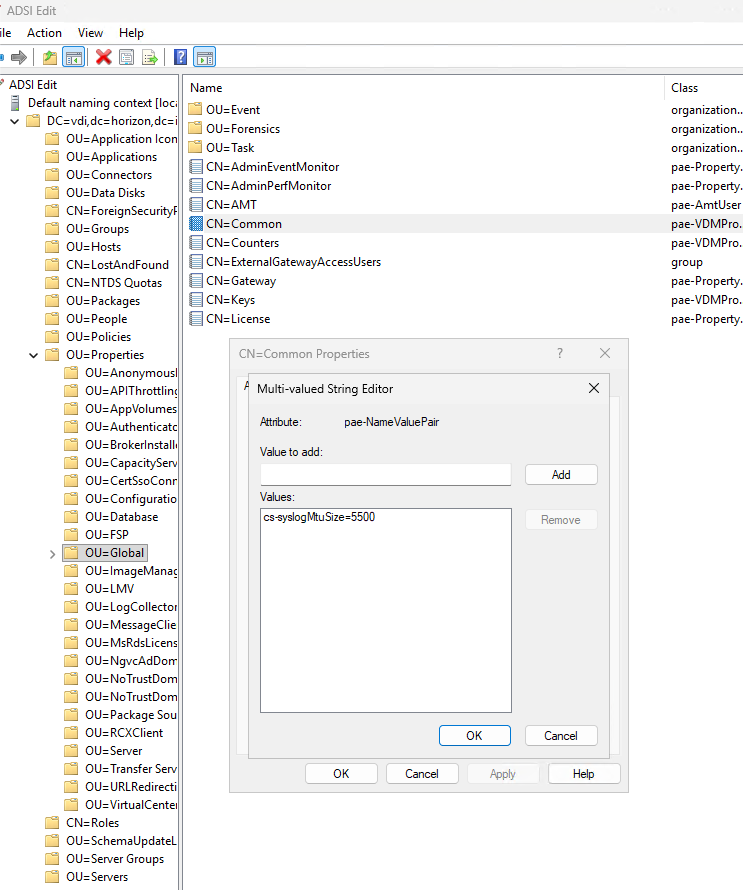Click the CN=Common object icon

196,224
